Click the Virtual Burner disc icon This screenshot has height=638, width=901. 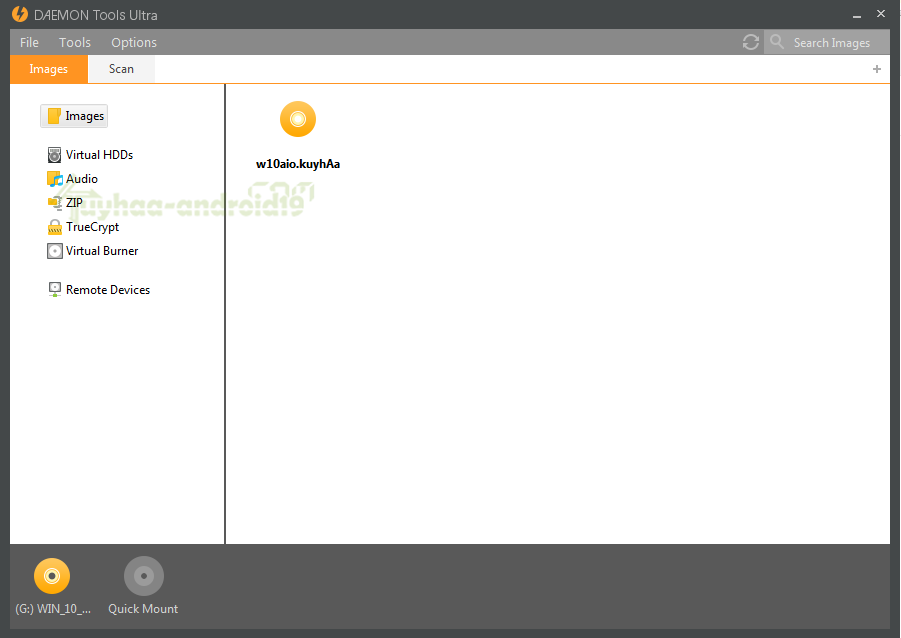tap(55, 251)
